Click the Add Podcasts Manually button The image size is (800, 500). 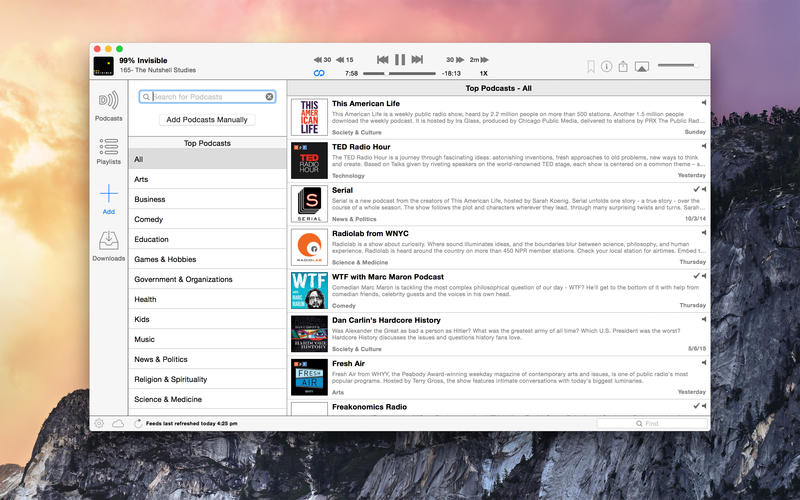pyautogui.click(x=207, y=120)
